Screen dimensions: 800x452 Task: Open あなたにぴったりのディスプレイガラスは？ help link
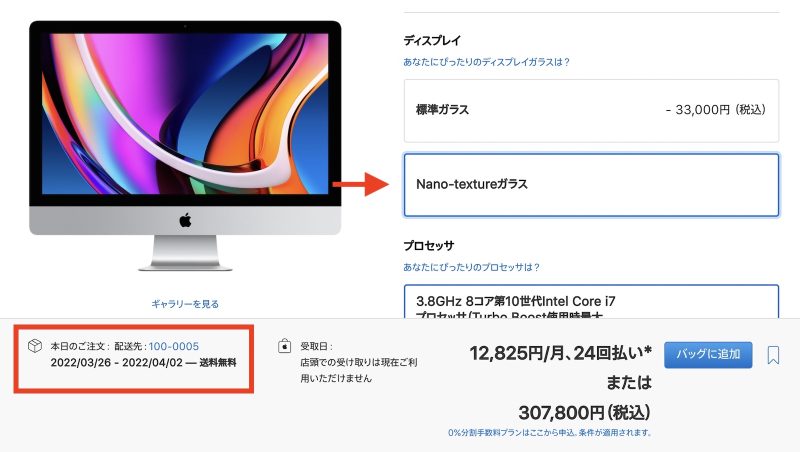pos(486,62)
